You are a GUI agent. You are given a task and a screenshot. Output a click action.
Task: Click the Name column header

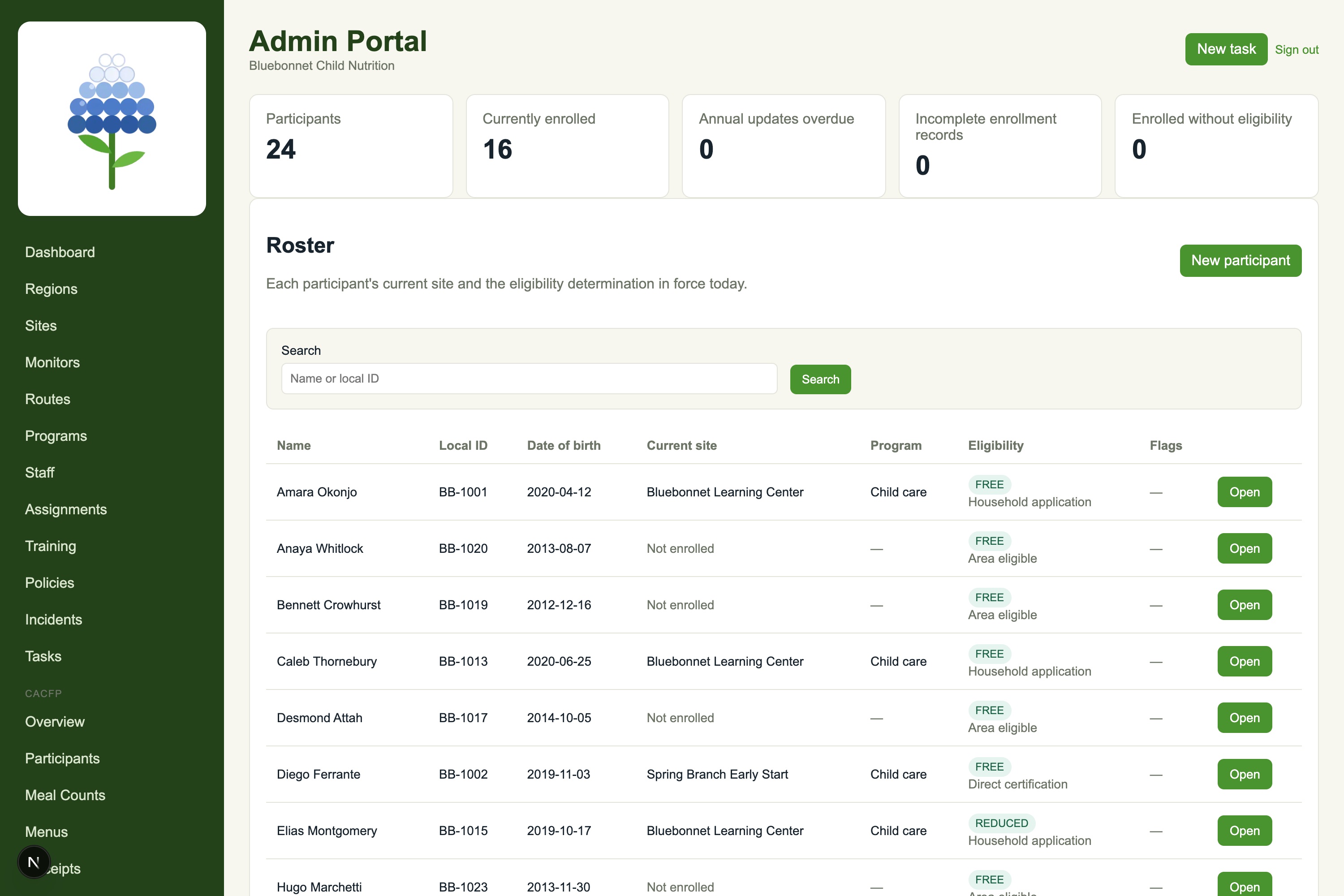tap(294, 446)
